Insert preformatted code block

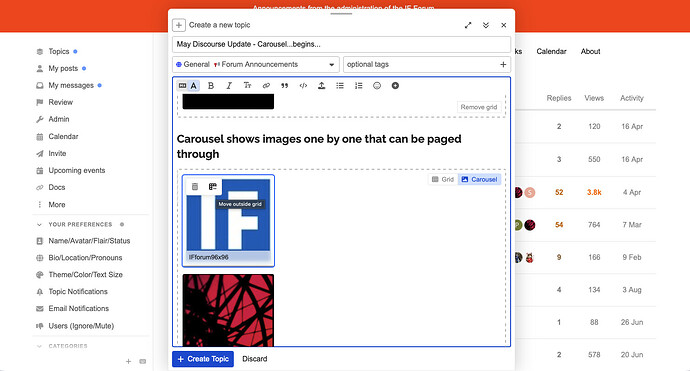click(x=303, y=86)
